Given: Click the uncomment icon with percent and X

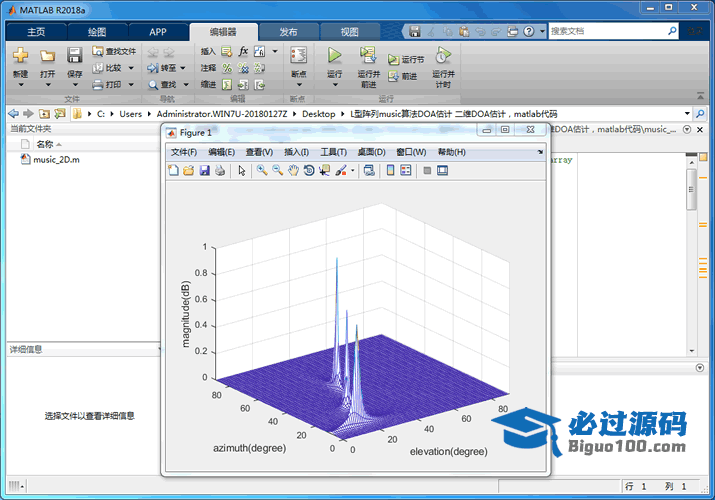Looking at the screenshot, I should (x=243, y=68).
